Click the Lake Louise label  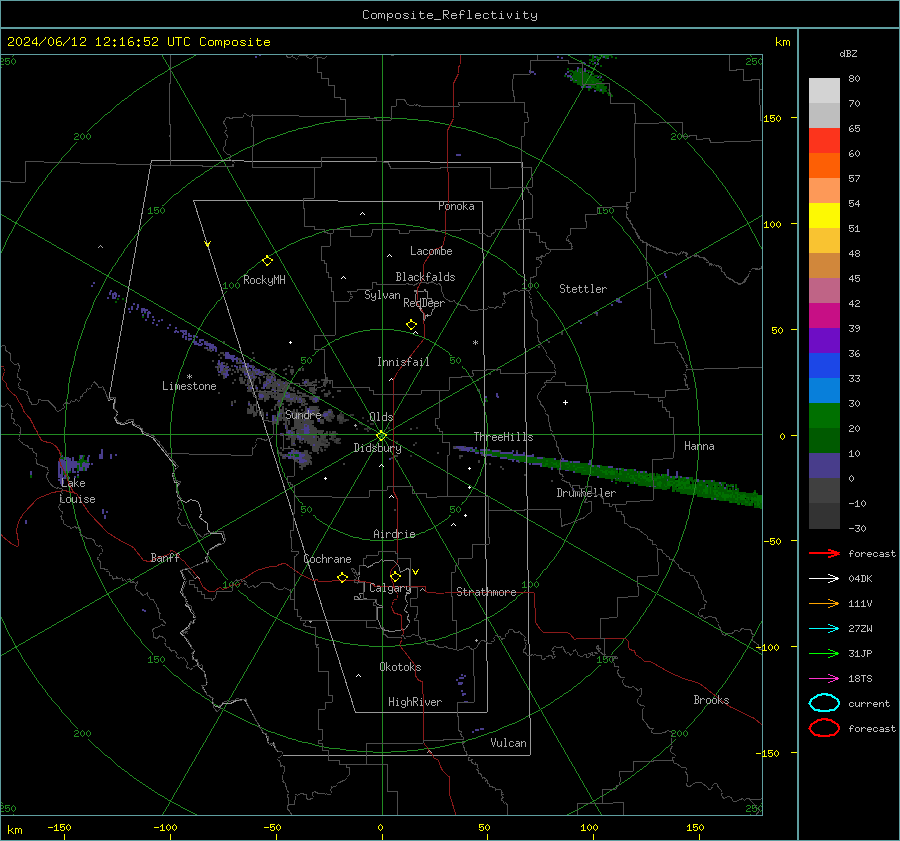77,491
